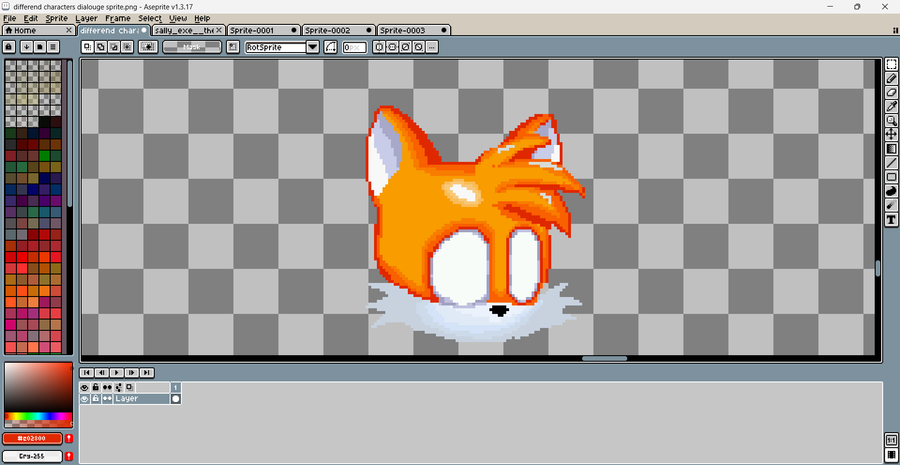This screenshot has width=900, height=465.
Task: Open the palette options menu icon
Action: tap(53, 47)
